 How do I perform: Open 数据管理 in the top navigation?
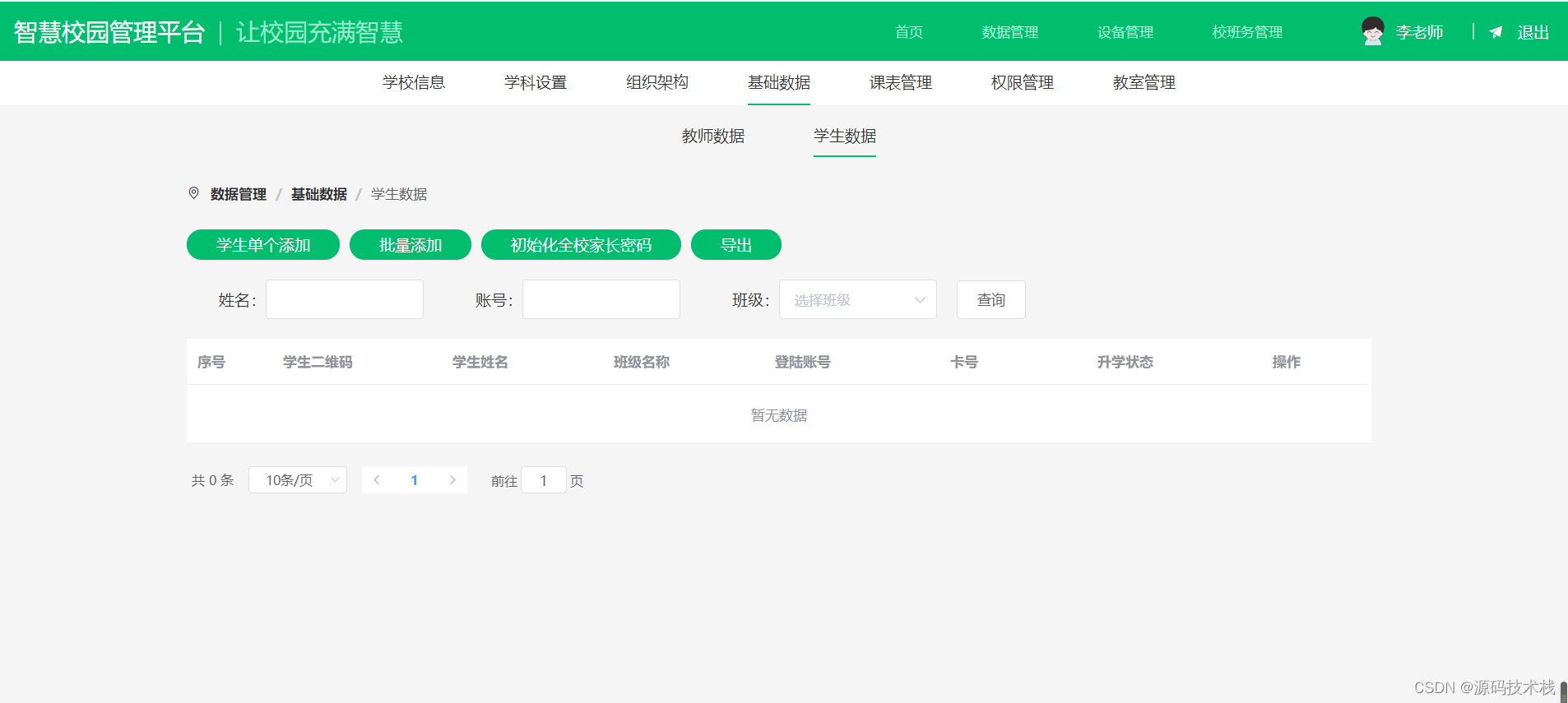[x=1010, y=32]
